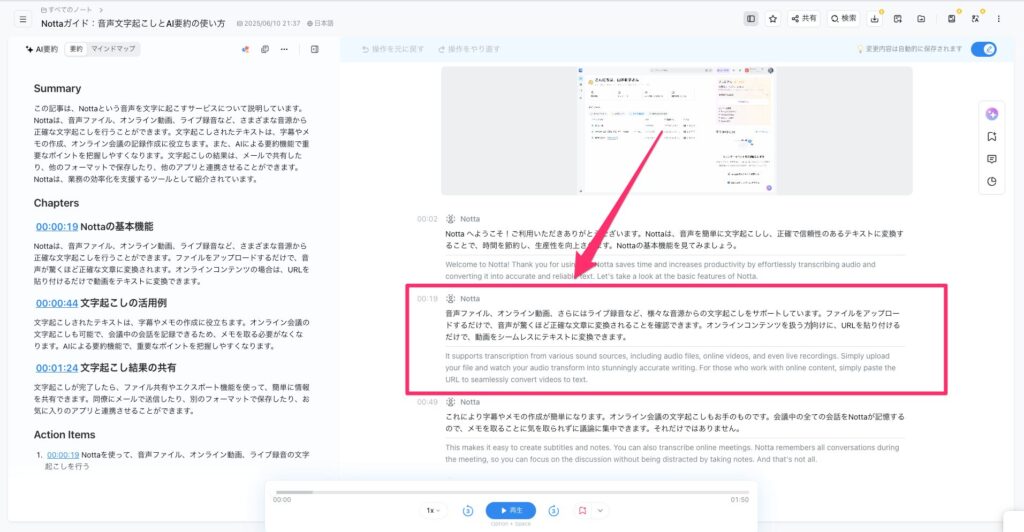Screen dimensions: 1024x532
Task: Open the hamburger menu at top left
Action: click(x=23, y=20)
